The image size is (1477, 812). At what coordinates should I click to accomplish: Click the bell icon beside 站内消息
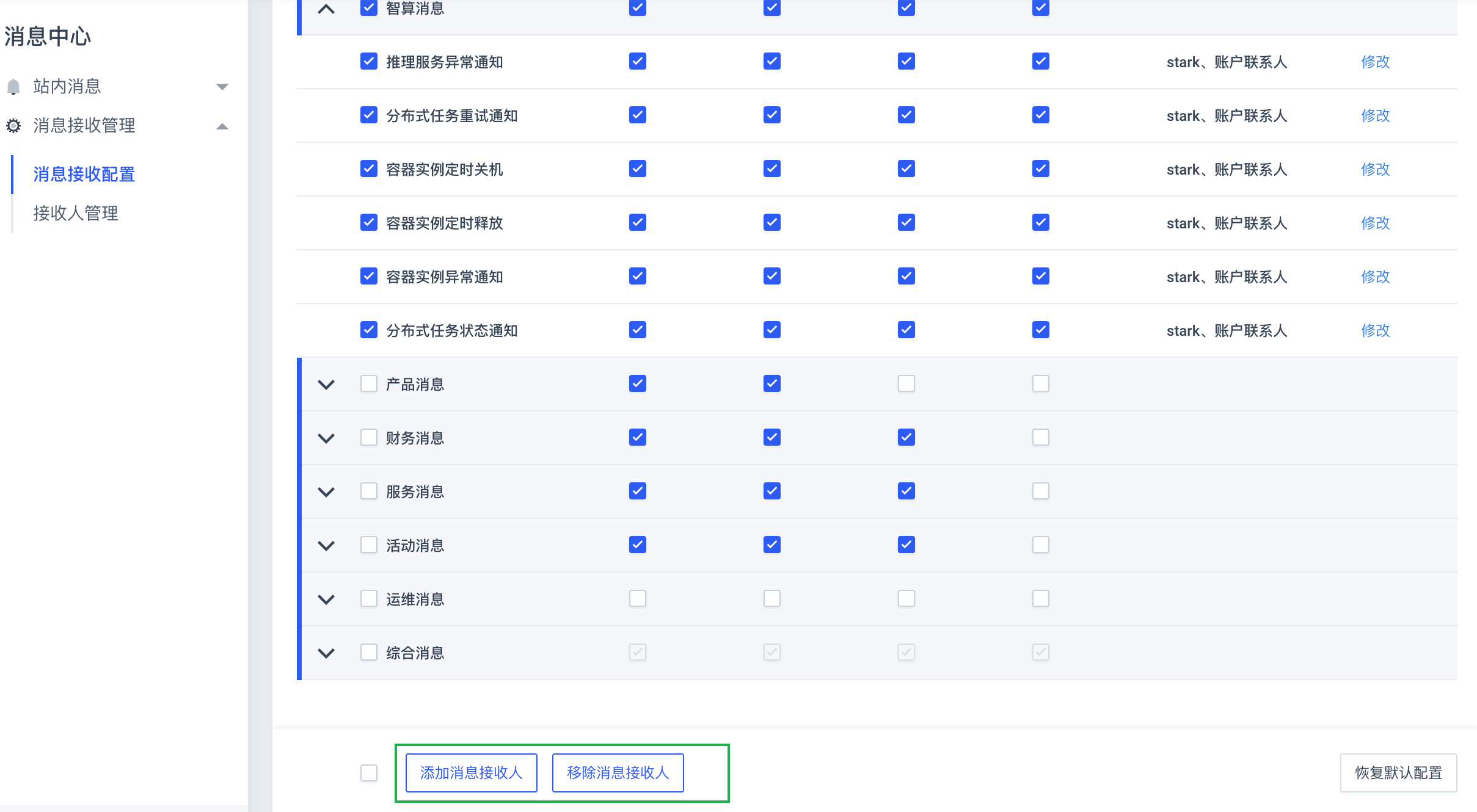tap(13, 87)
